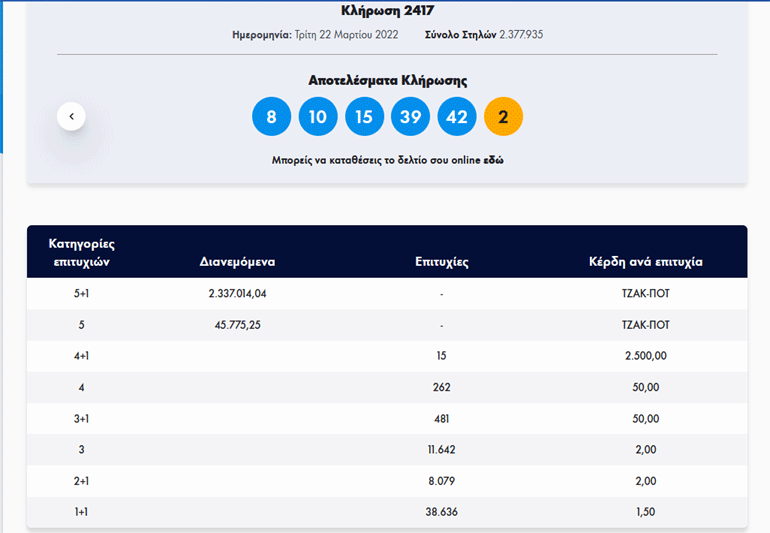Screen dimensions: 770x533
Task: Click the 'Κλήρωση 2417' draw title
Action: click(x=387, y=11)
